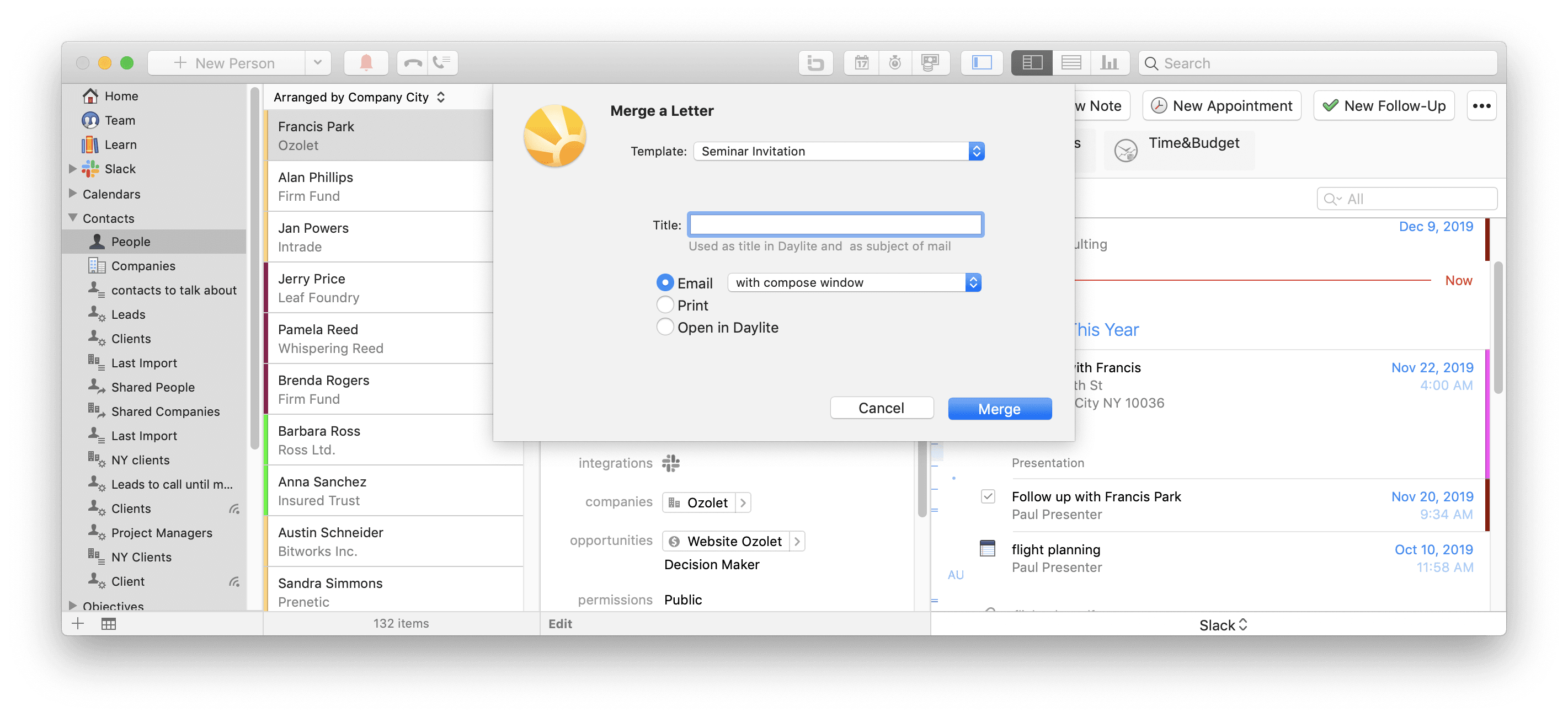The width and height of the screenshot is (1568, 717).
Task: Click the All filter search field
Action: (1407, 199)
